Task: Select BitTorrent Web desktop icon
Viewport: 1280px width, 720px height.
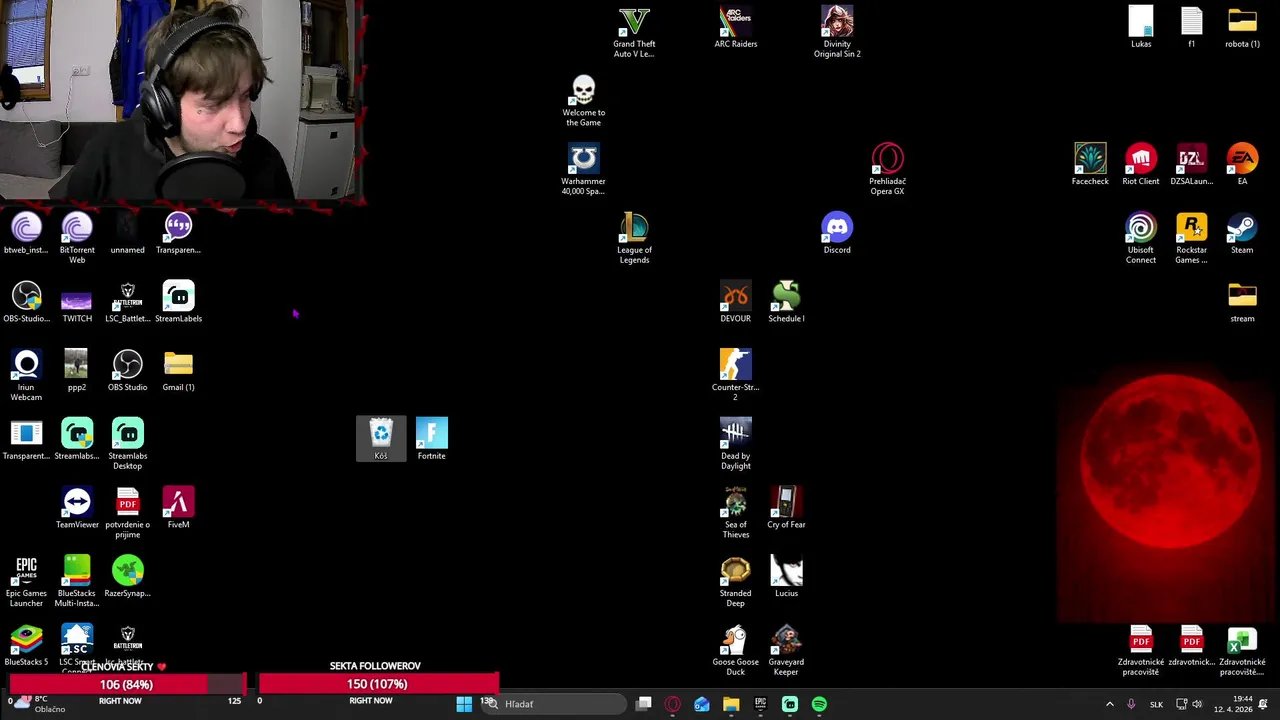Action: pos(77,238)
